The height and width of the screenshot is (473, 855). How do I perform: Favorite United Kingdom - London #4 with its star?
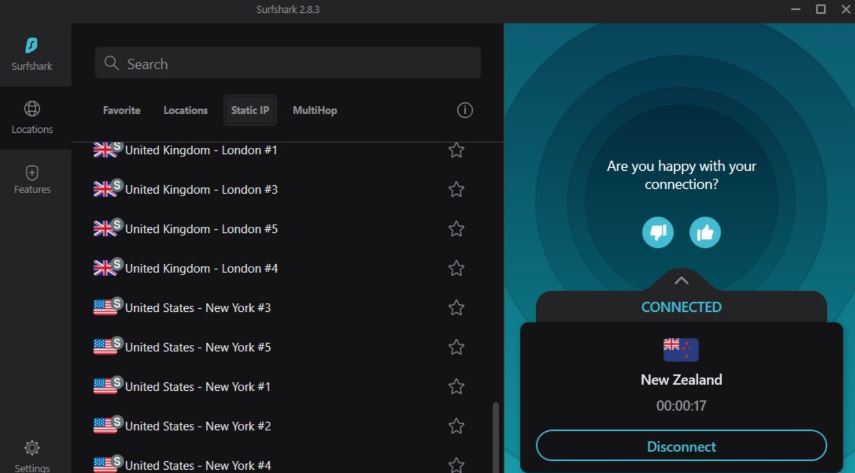pos(456,268)
